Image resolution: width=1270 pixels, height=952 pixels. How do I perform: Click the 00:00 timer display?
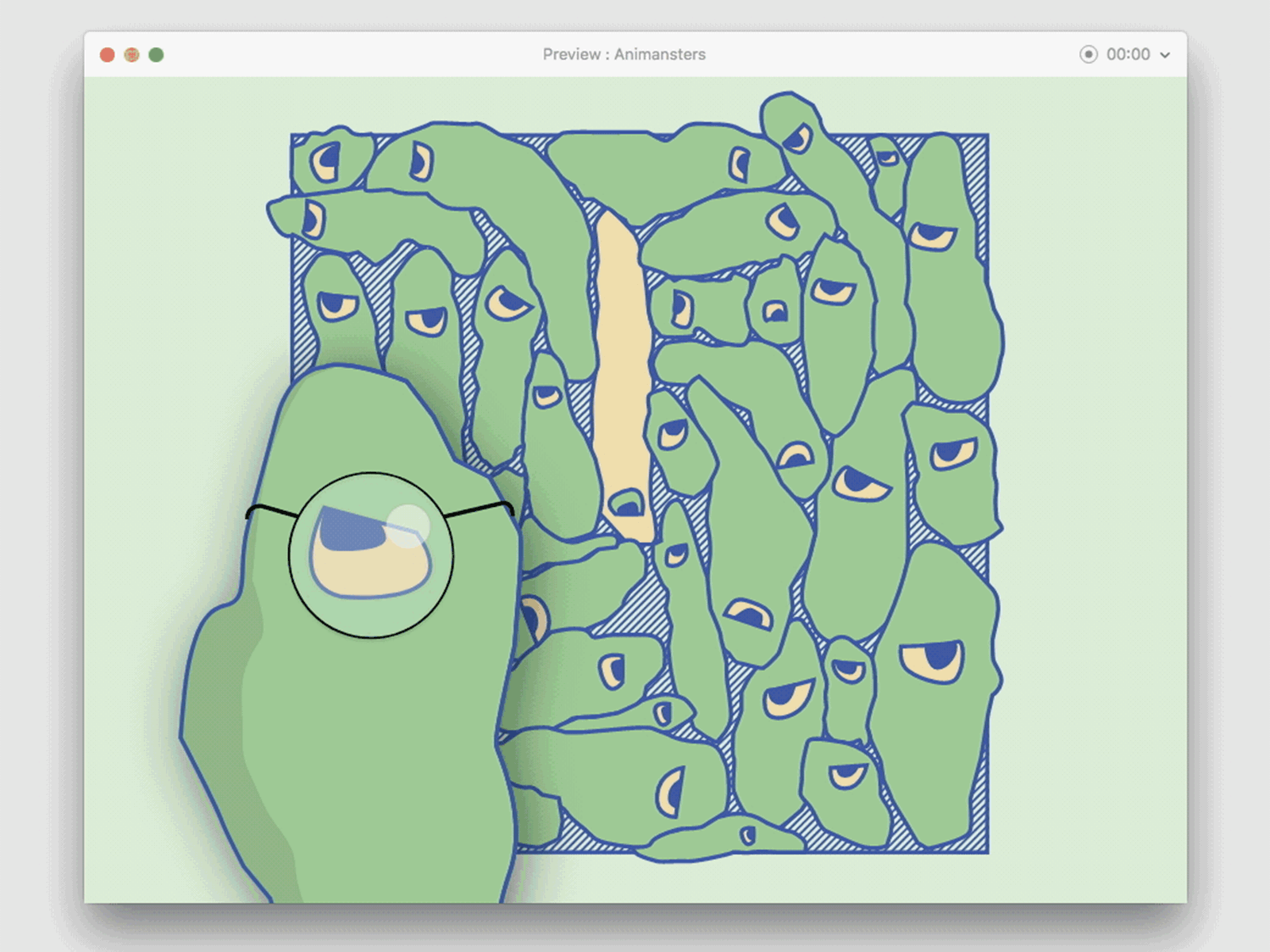(x=1129, y=55)
